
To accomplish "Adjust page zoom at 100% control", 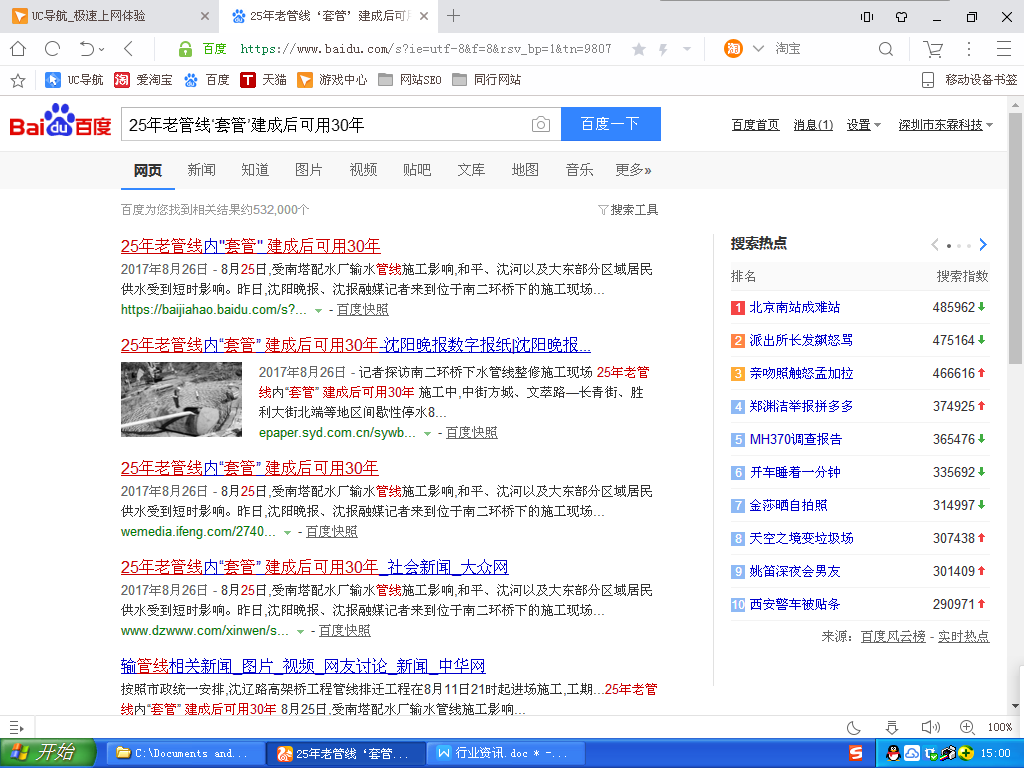I will tap(1000, 727).
